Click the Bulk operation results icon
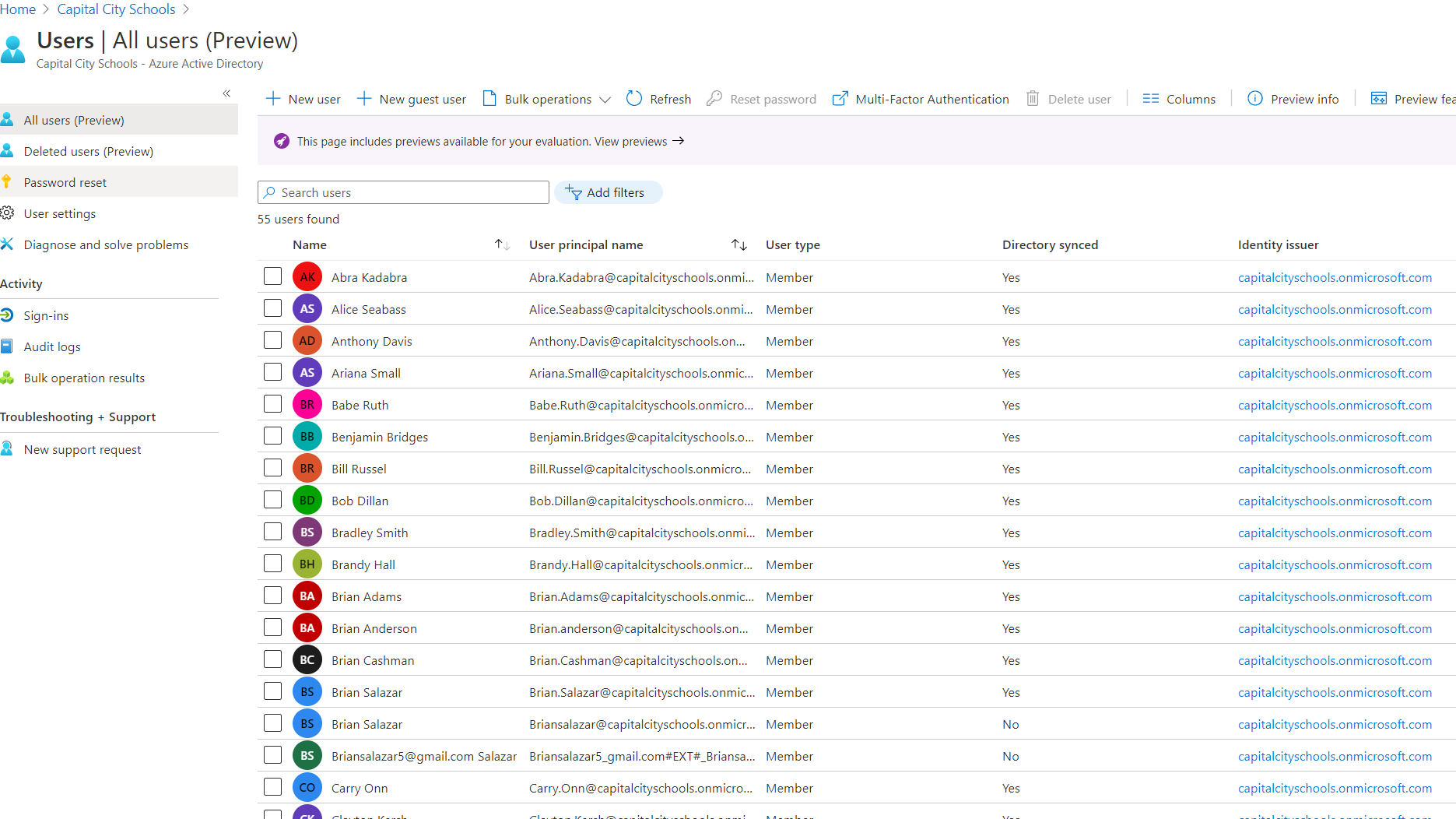Viewport: 1456px width, 819px height. pos(7,378)
